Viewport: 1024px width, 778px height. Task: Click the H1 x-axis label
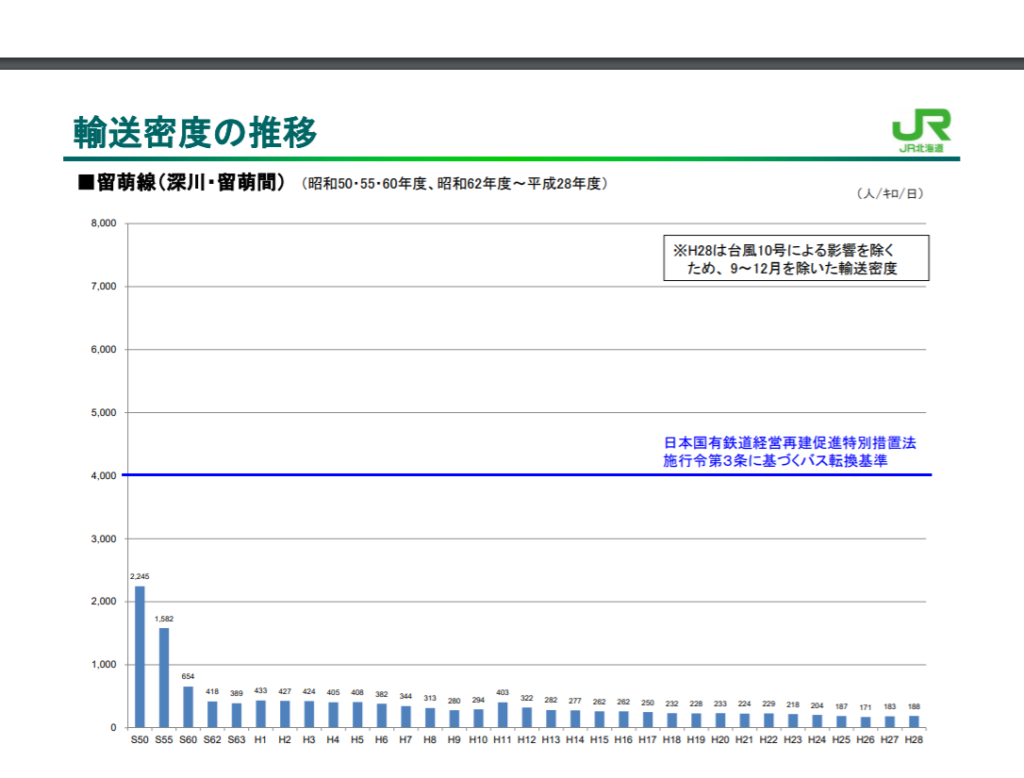[x=261, y=739]
